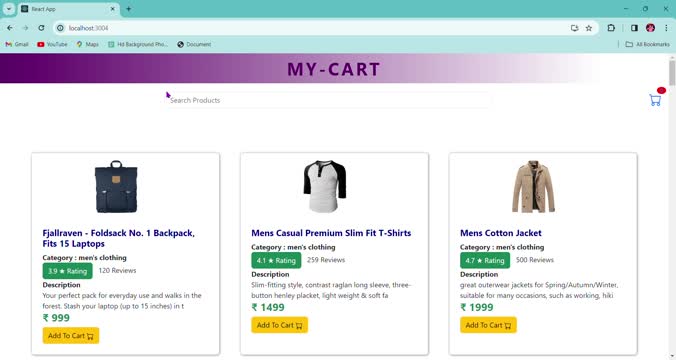Add the Mens Cotton Jacket to cart
Viewport: 676px width, 360px height.
(488, 325)
